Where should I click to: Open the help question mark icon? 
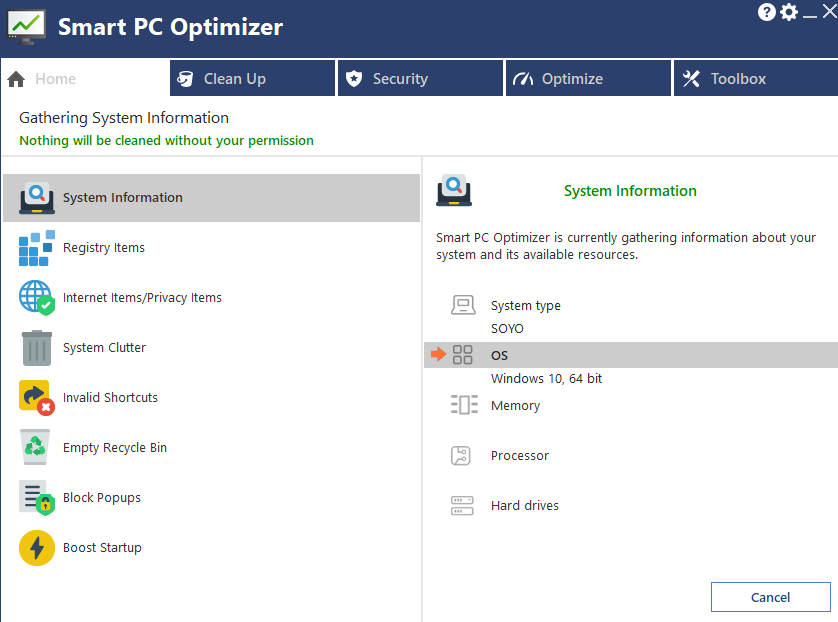[x=766, y=12]
